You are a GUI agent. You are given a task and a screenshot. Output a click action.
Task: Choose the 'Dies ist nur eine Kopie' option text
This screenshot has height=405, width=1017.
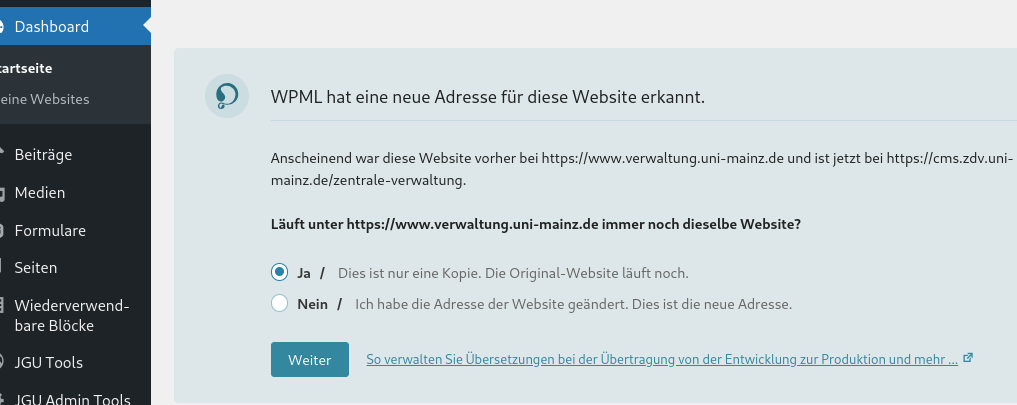pyautogui.click(x=513, y=273)
